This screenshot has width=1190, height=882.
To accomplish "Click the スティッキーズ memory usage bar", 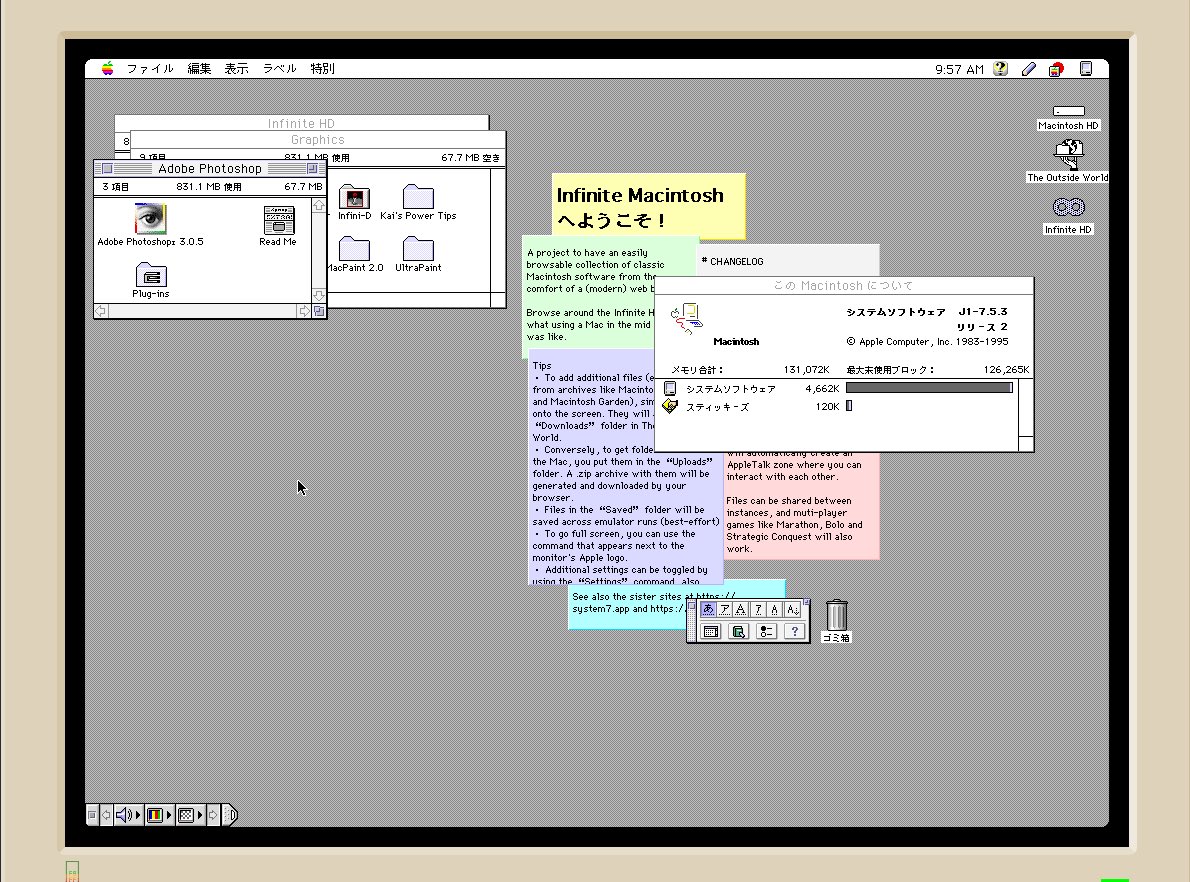I will pos(849,406).
